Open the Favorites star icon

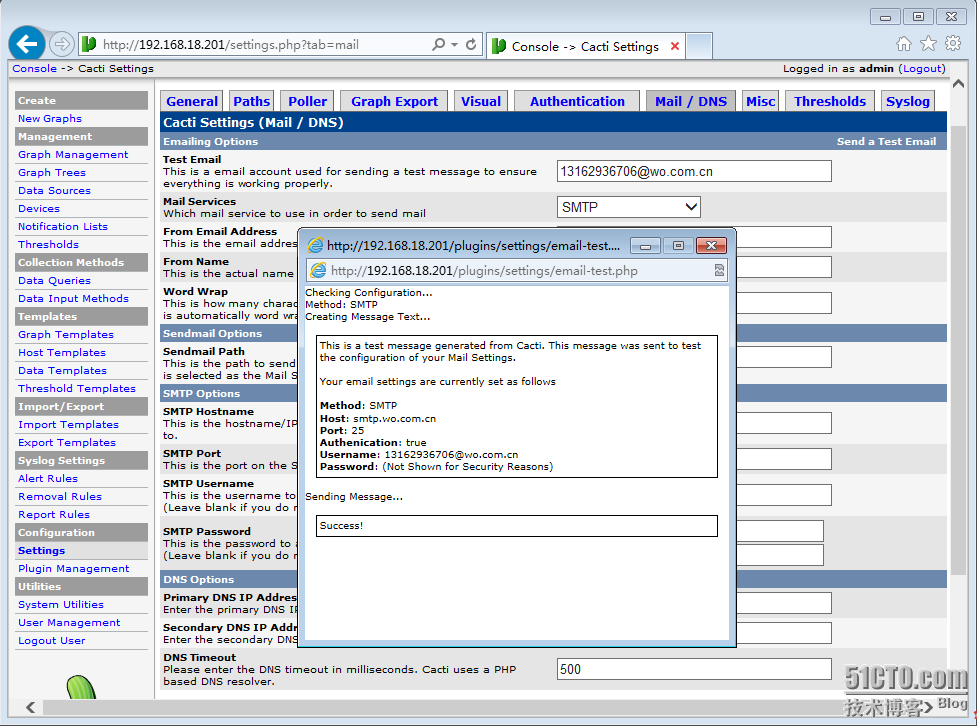(x=928, y=43)
